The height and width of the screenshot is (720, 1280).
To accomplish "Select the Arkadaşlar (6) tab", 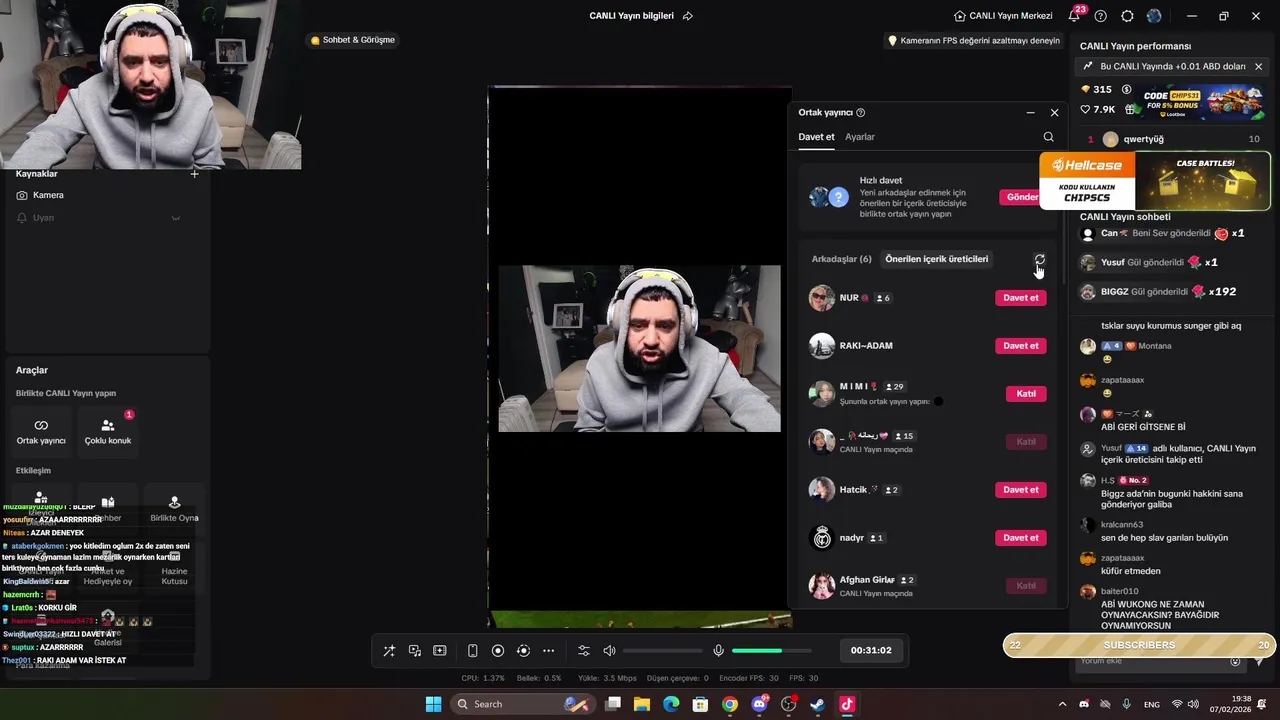I will (x=841, y=259).
